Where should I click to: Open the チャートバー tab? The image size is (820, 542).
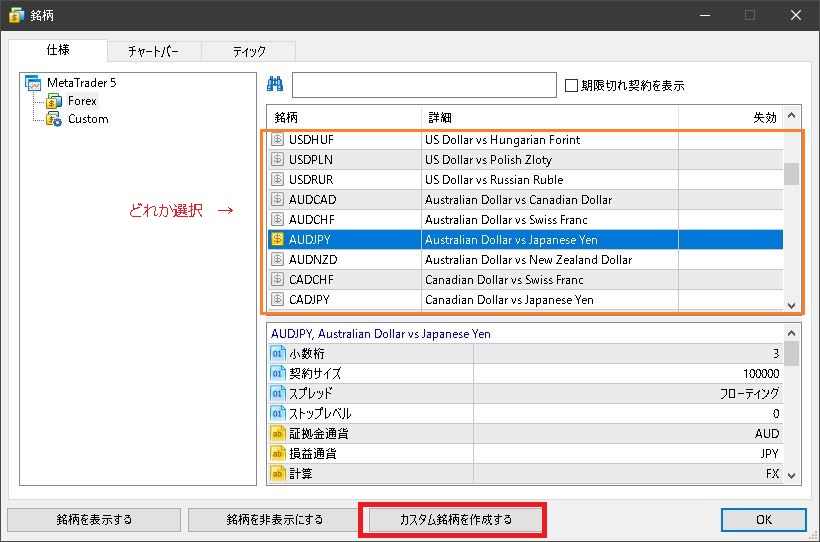[x=154, y=51]
